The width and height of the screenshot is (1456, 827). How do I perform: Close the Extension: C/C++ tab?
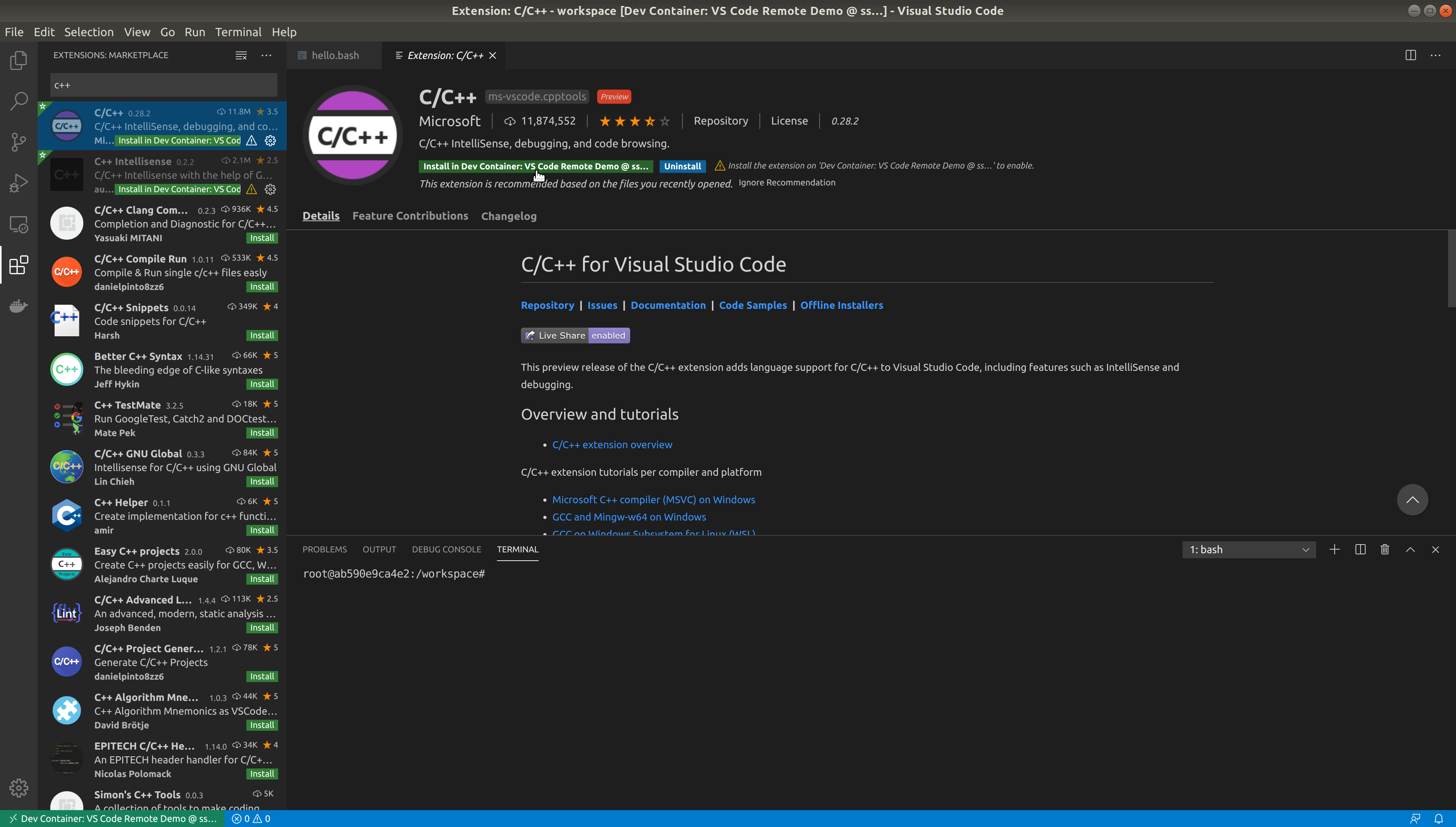pyautogui.click(x=493, y=55)
